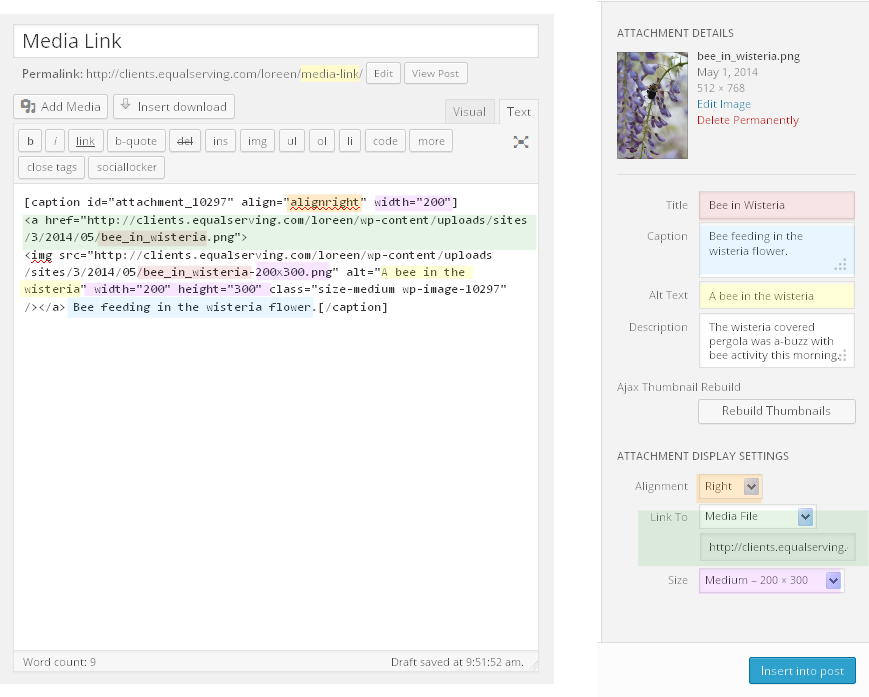Click the bold 'b' quicktag button
869x697 pixels.
[x=31, y=141]
